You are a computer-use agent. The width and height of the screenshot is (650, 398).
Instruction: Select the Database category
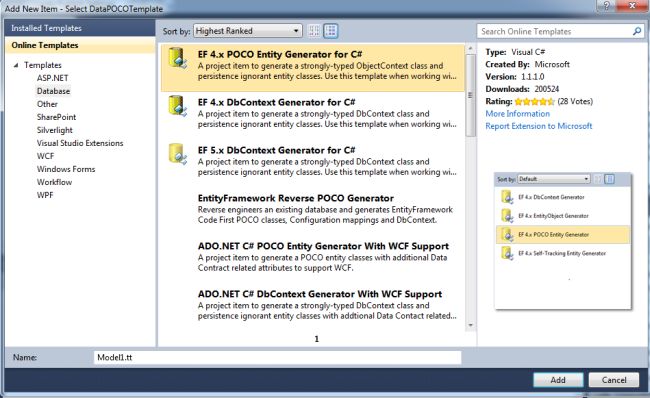53,91
